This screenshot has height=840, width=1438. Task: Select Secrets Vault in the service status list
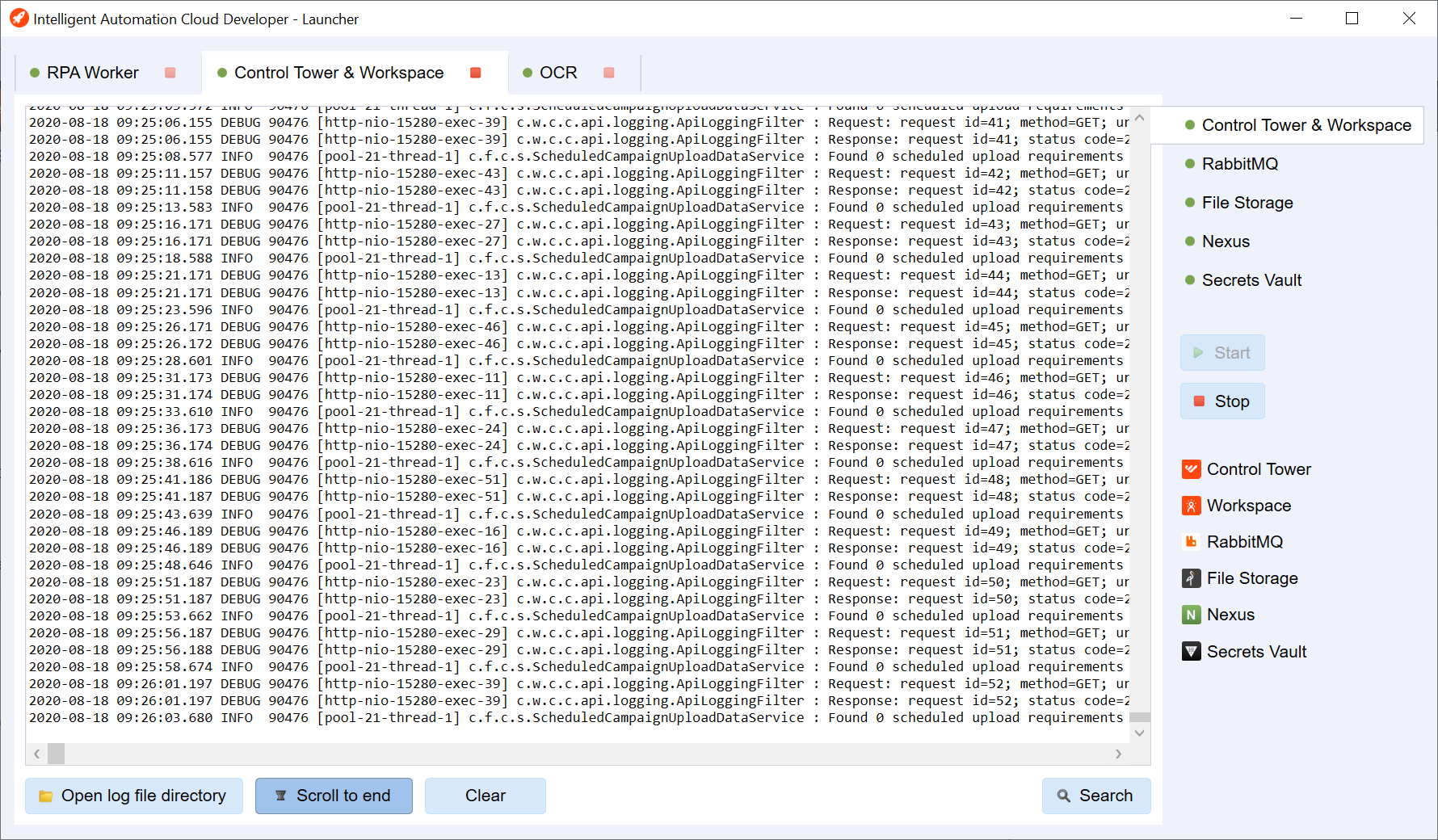coord(1251,280)
